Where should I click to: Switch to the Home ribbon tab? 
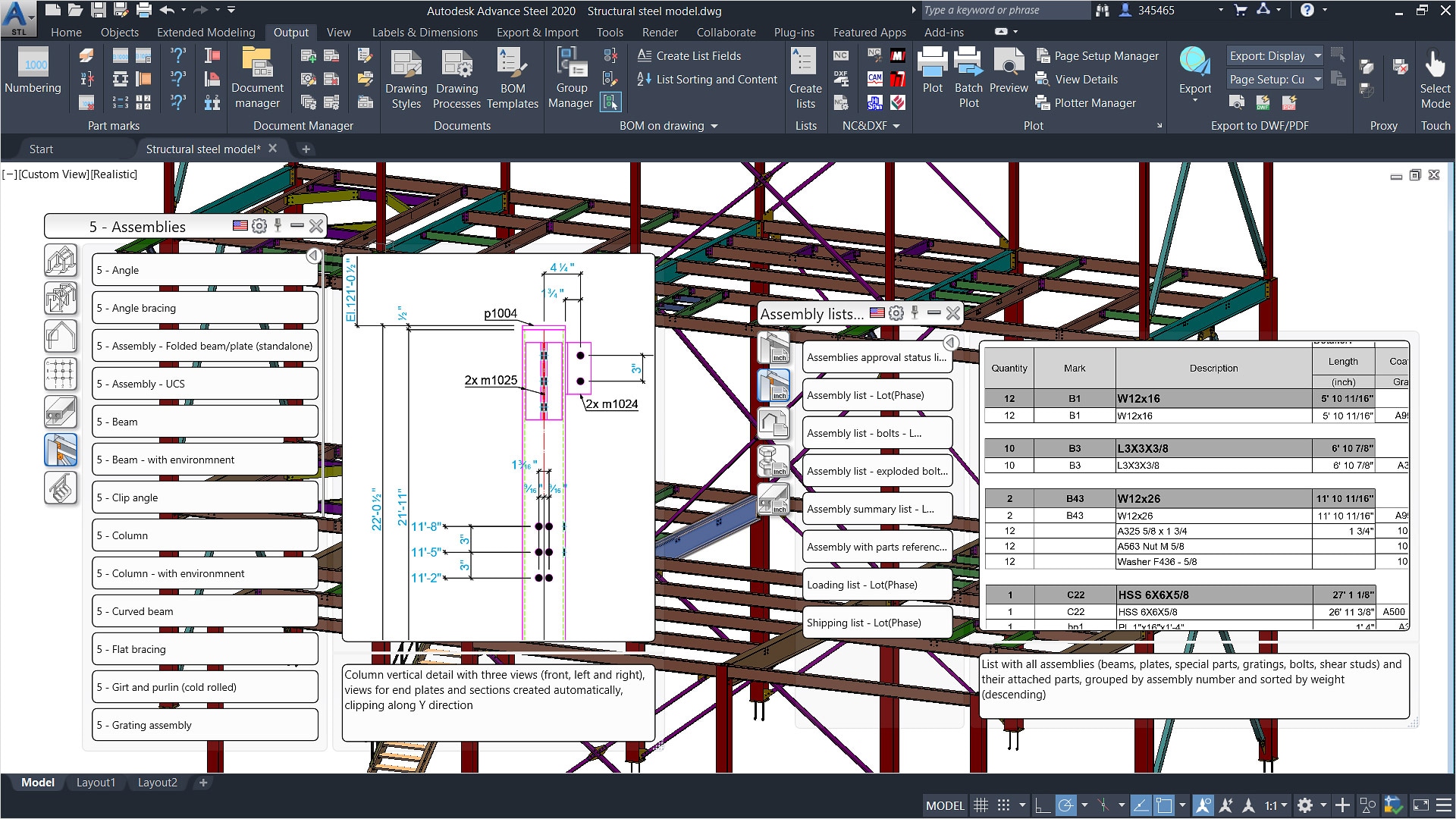66,32
